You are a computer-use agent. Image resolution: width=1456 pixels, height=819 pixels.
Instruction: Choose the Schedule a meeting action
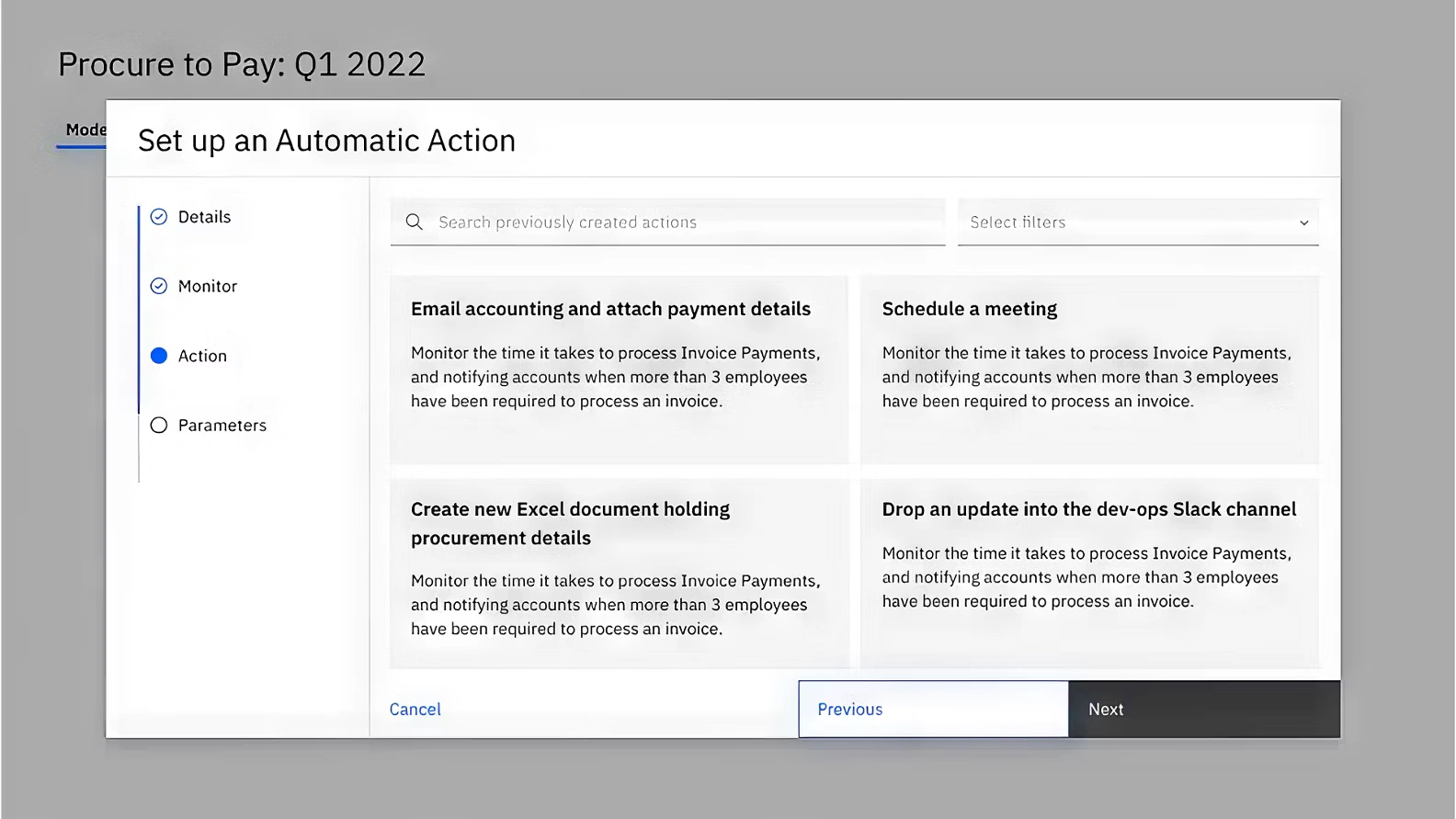(x=1089, y=368)
